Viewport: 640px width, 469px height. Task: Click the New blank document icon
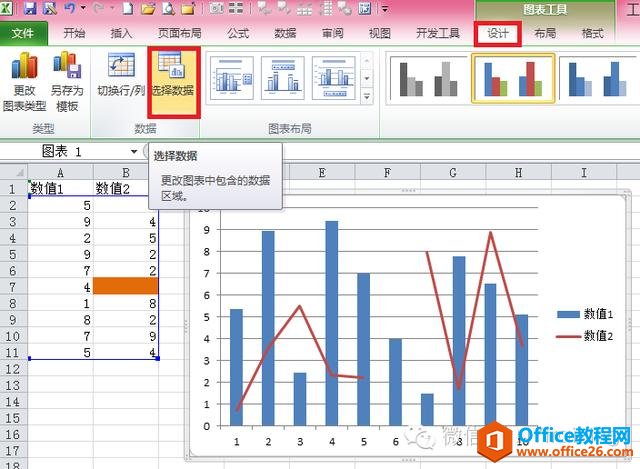click(128, 8)
